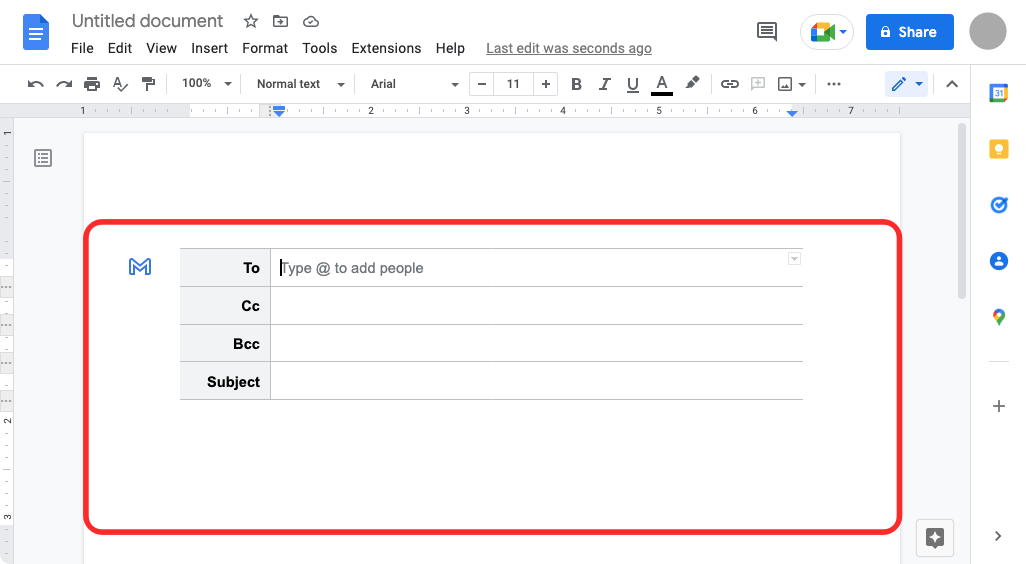The height and width of the screenshot is (564, 1026).
Task: Open the Edit menu
Action: coord(120,48)
